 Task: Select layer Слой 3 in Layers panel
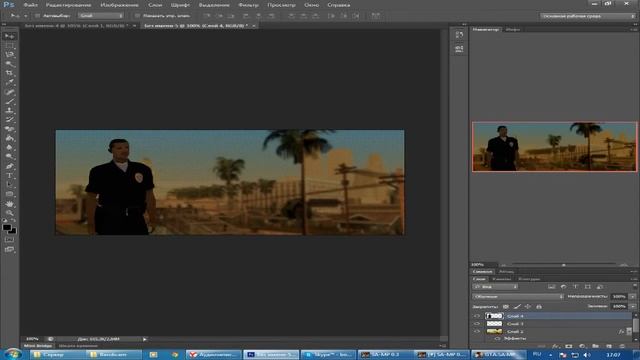pyautogui.click(x=555, y=324)
